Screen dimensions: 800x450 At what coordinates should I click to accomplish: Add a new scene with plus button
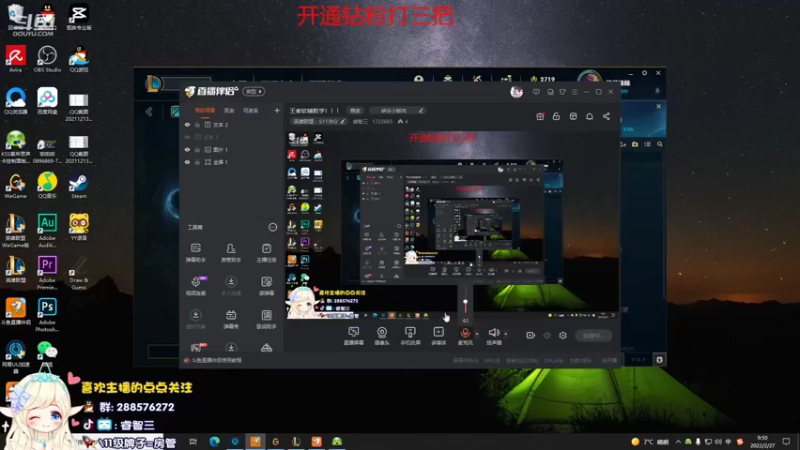277,110
